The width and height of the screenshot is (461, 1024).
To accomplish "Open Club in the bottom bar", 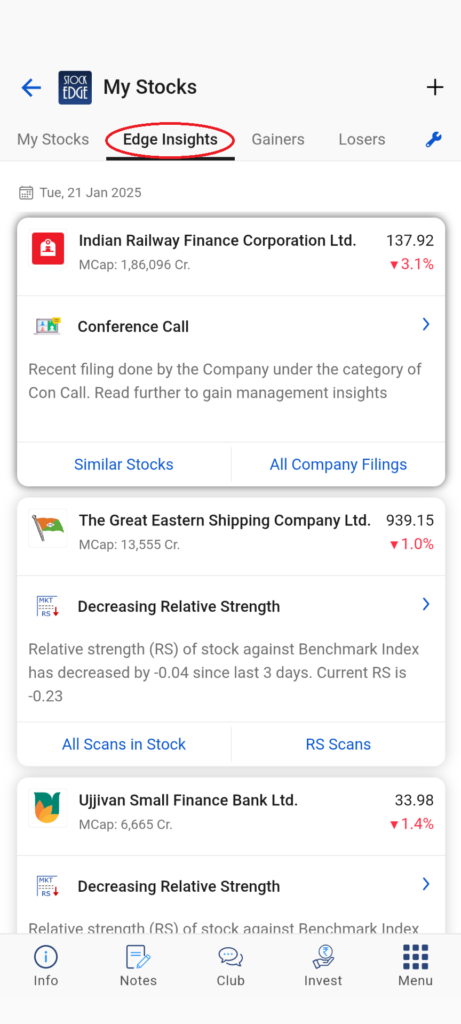I will point(230,966).
